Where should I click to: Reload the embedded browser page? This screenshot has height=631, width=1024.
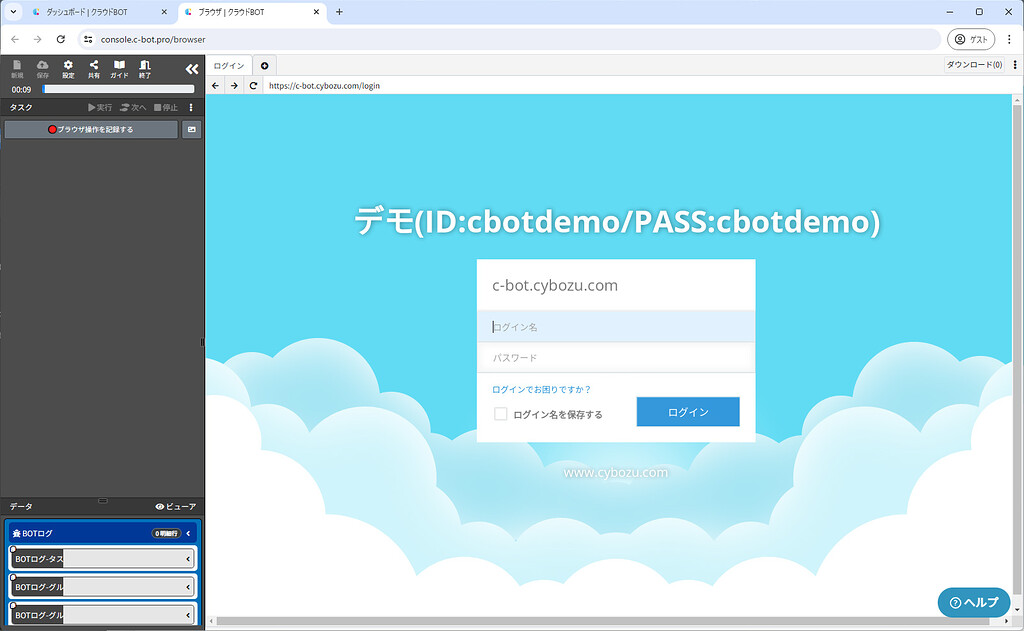point(253,86)
